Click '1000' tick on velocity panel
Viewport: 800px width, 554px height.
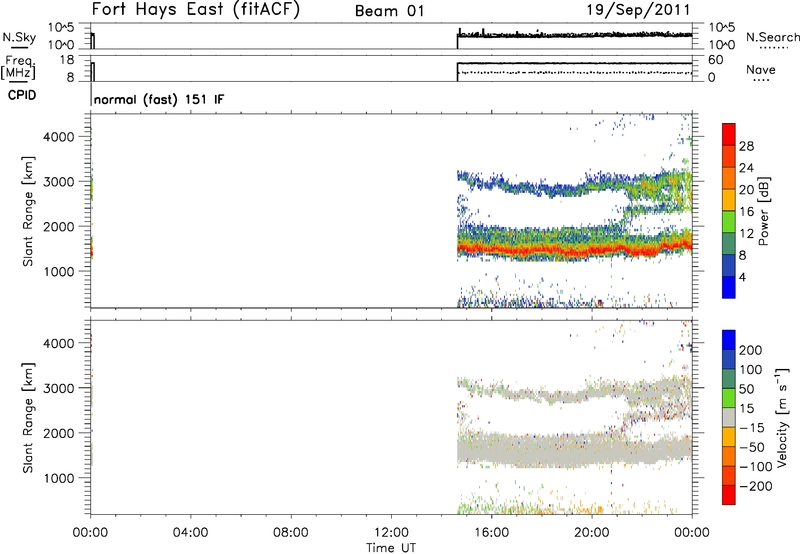(59, 478)
